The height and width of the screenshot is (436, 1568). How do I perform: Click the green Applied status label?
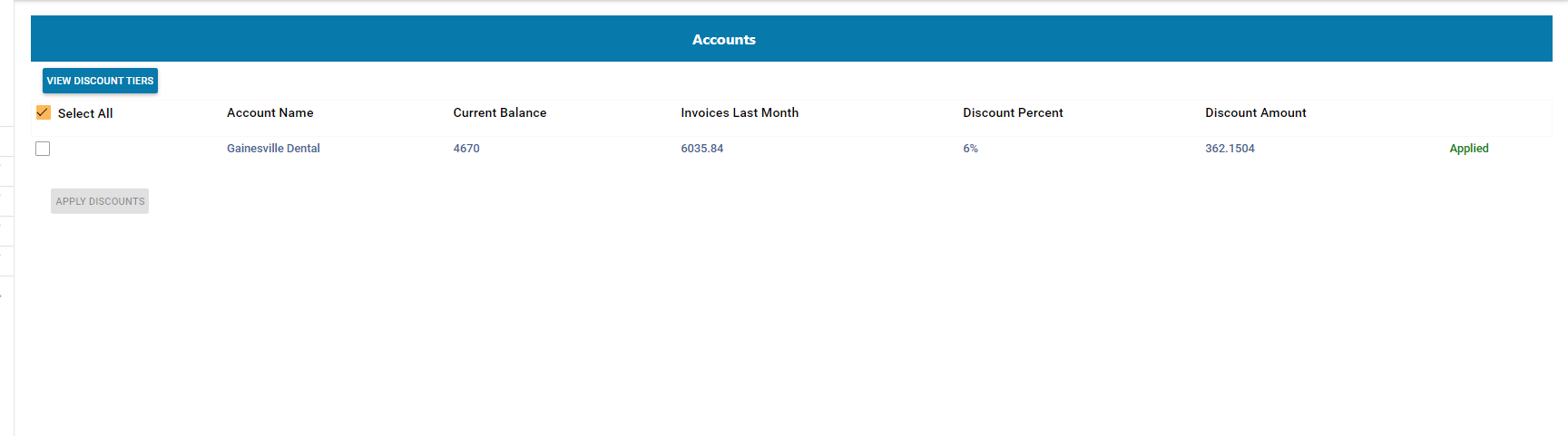coord(1469,149)
